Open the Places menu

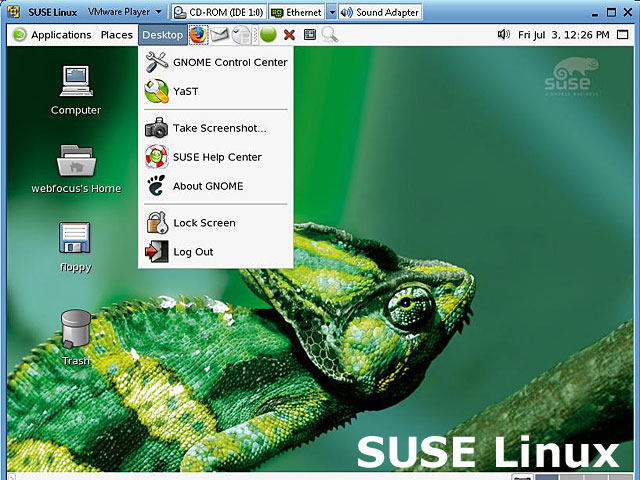click(116, 35)
